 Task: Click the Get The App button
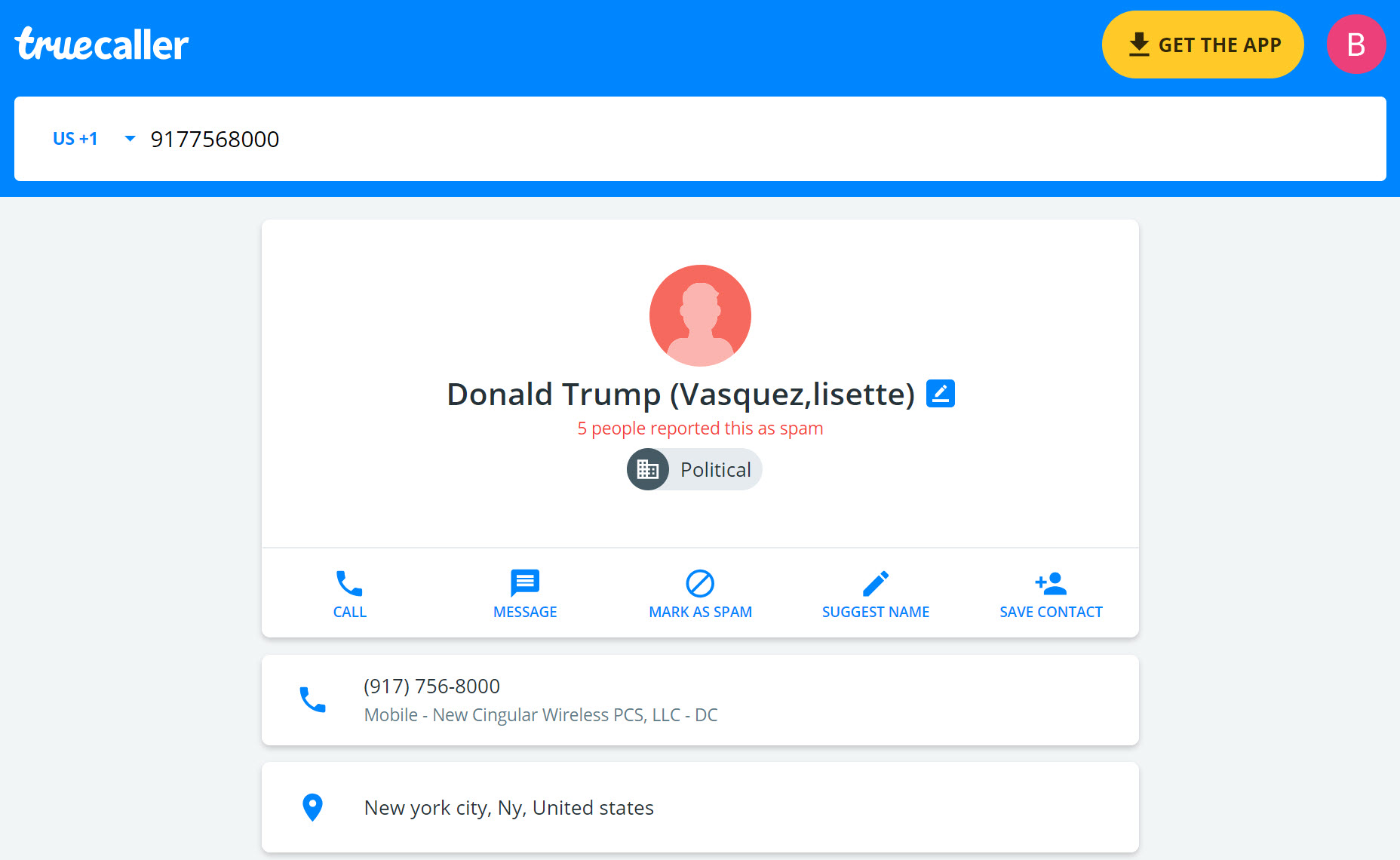[1202, 45]
